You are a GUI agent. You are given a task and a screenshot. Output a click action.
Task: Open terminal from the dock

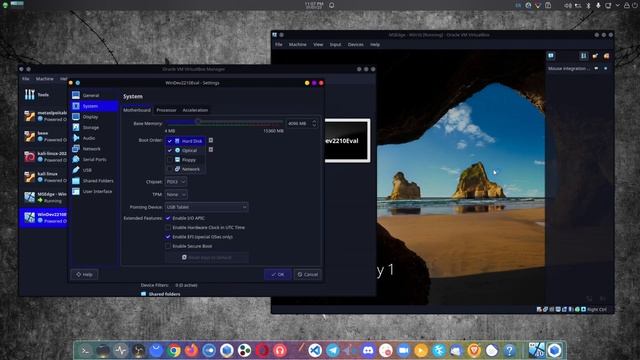point(85,350)
